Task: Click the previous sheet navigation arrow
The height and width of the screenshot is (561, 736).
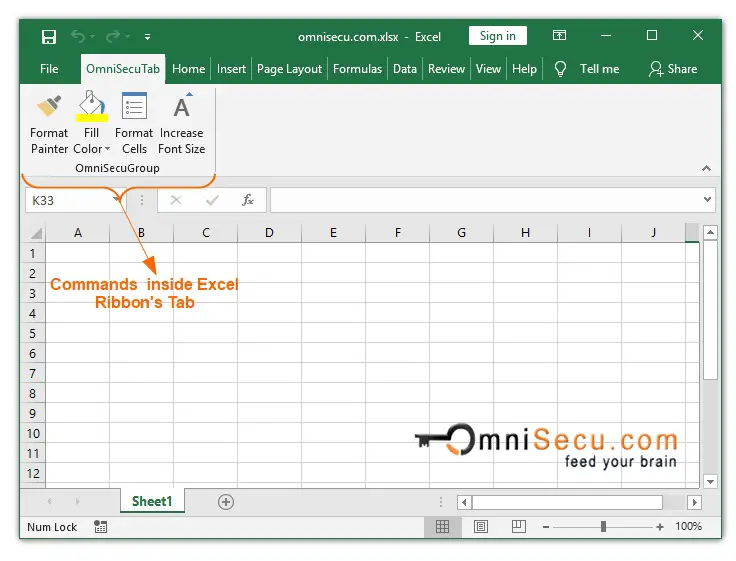Action: (49, 502)
